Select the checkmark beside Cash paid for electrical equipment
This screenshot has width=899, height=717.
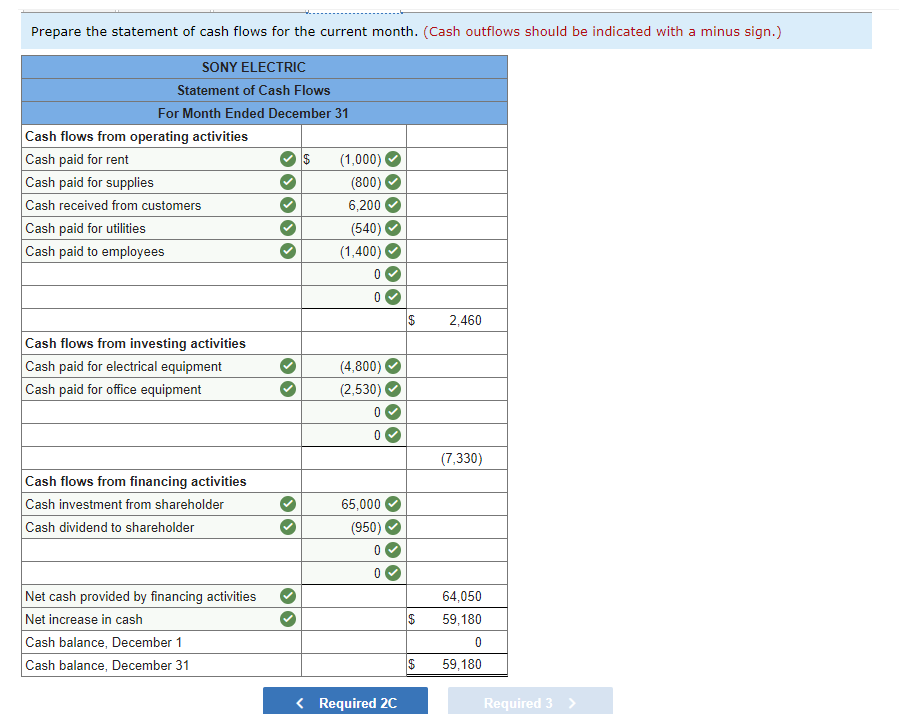point(288,366)
